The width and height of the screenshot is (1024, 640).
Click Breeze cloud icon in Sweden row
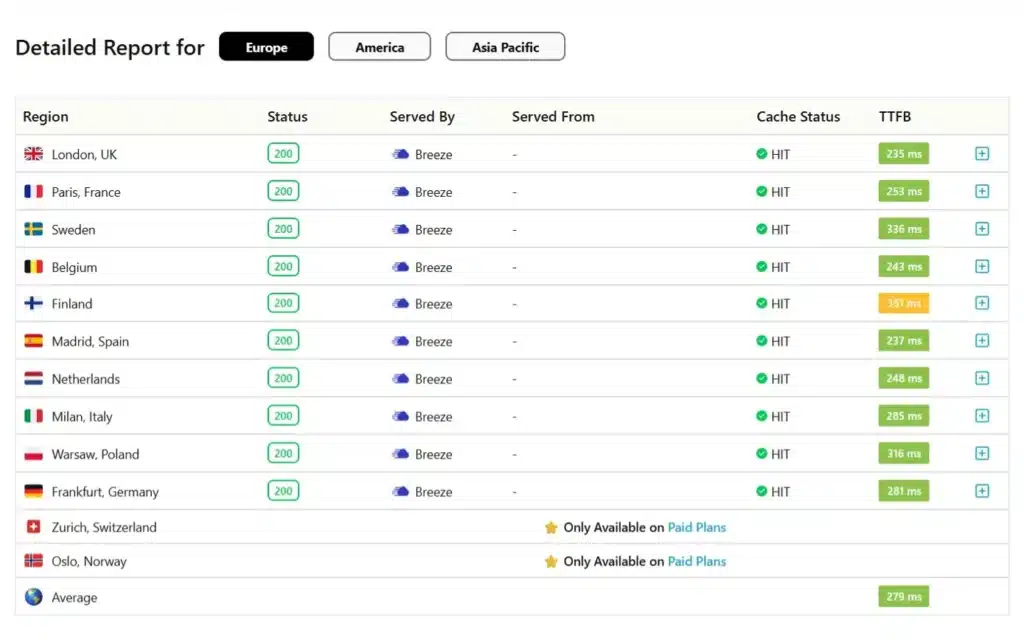[x=400, y=229]
